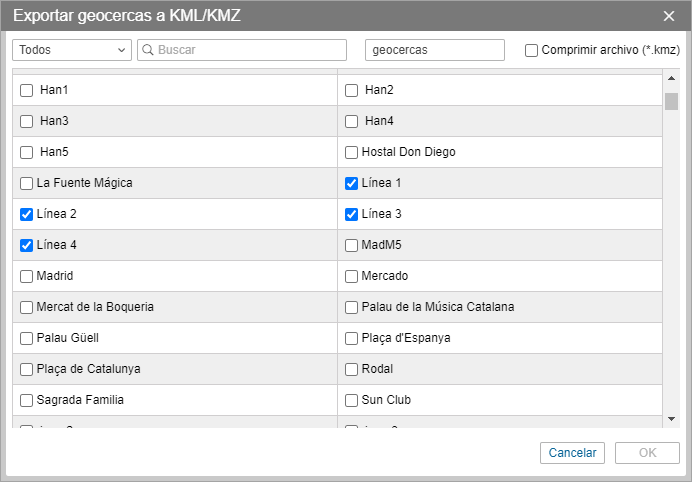Close the export geofences dialog

coord(669,15)
